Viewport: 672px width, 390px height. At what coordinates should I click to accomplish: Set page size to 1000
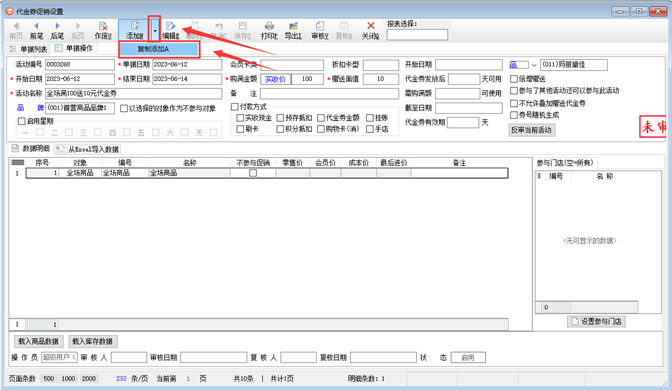[68, 378]
